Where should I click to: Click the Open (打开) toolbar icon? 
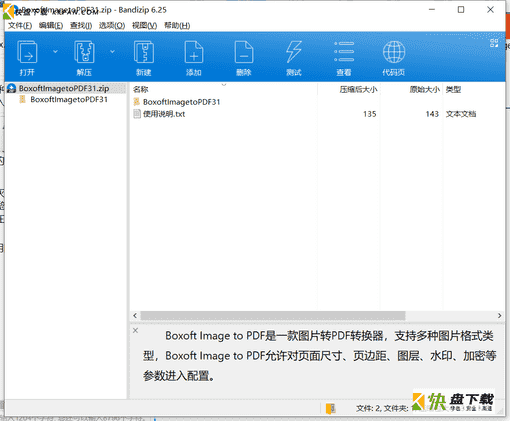click(27, 52)
